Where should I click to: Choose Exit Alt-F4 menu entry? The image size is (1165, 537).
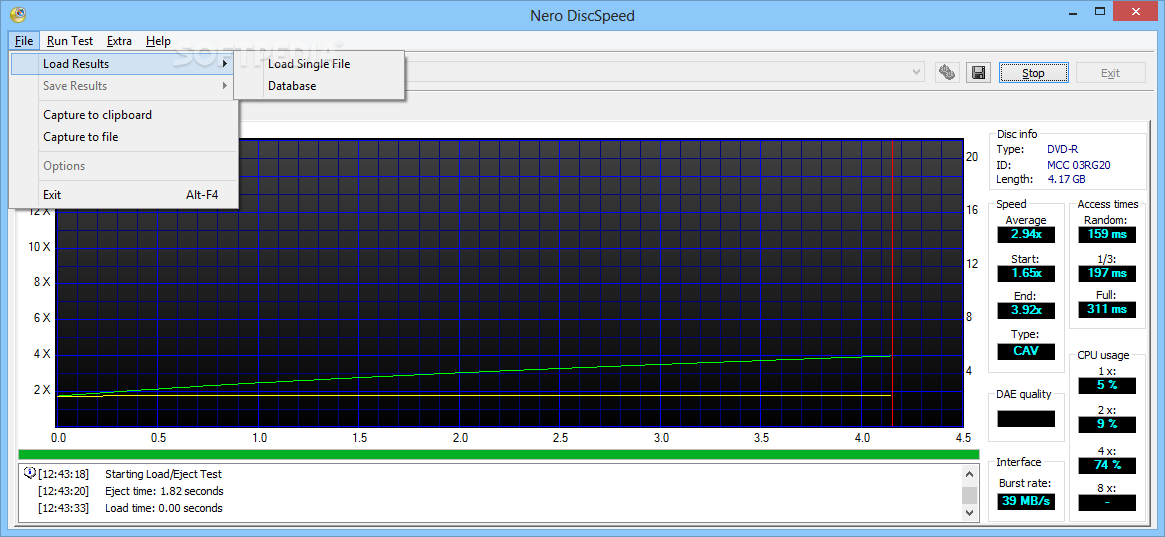tap(123, 195)
